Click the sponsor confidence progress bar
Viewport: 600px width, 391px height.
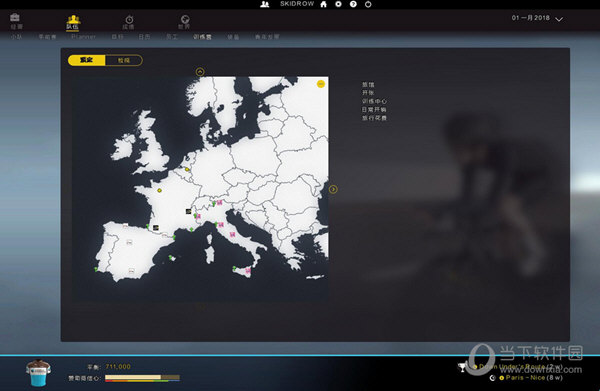click(x=142, y=378)
